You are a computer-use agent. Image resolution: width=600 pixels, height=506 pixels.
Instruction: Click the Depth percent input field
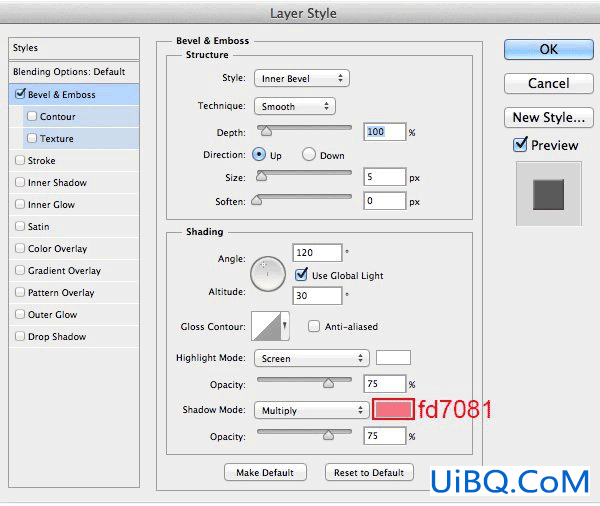click(384, 132)
